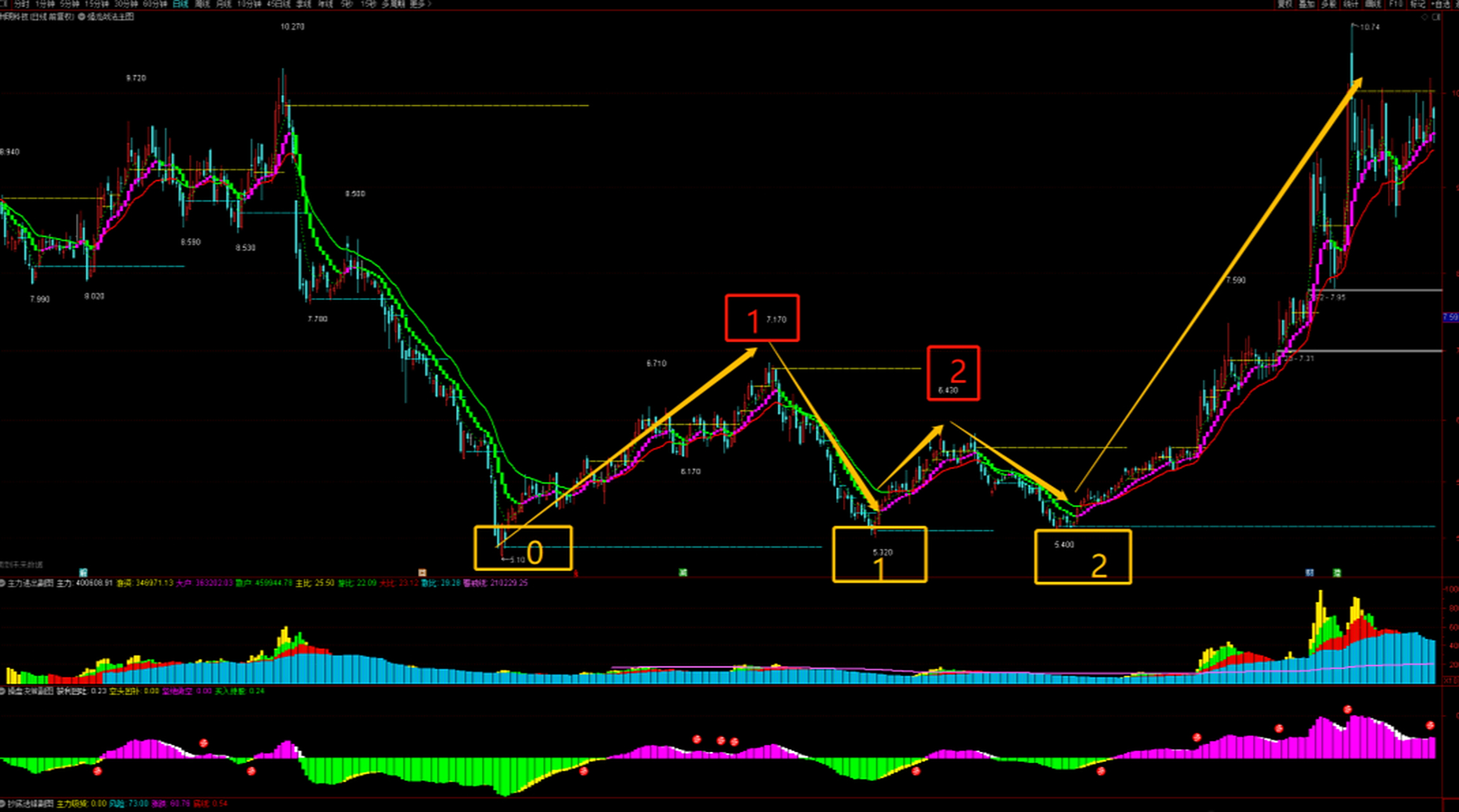This screenshot has width=1459, height=812.
Task: Click the small square icon at chart top right
Action: (x=1436, y=17)
